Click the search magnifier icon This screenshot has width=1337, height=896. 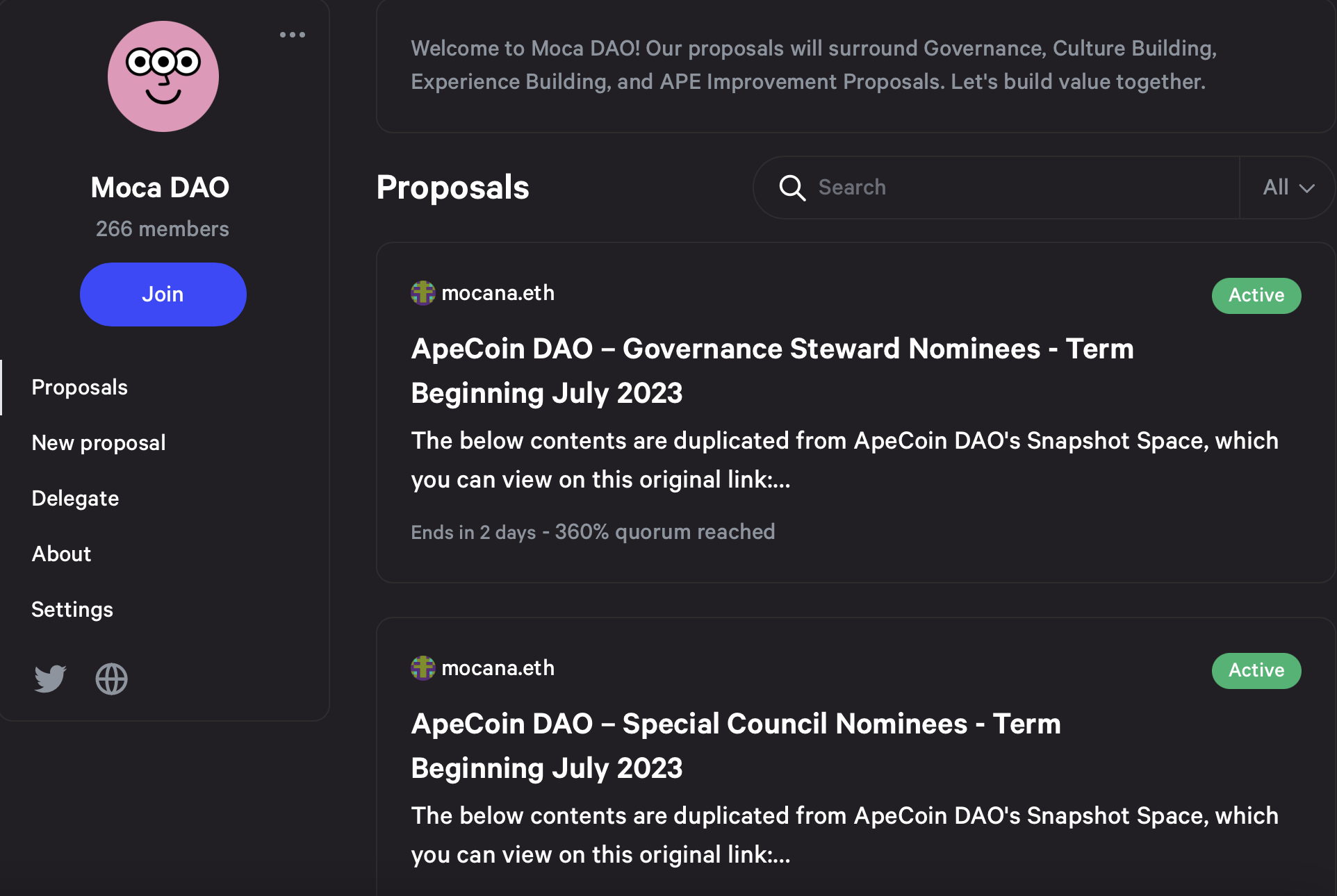793,188
